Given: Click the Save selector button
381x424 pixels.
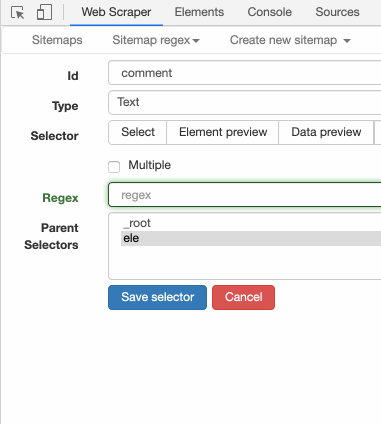Looking at the screenshot, I should coord(157,297).
